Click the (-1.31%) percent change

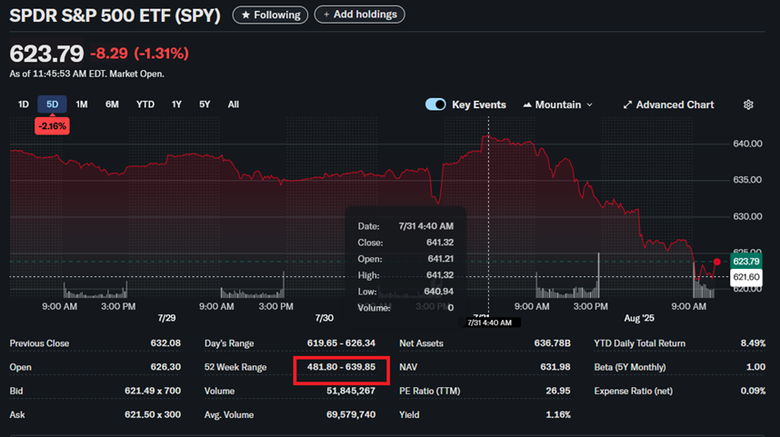161,53
